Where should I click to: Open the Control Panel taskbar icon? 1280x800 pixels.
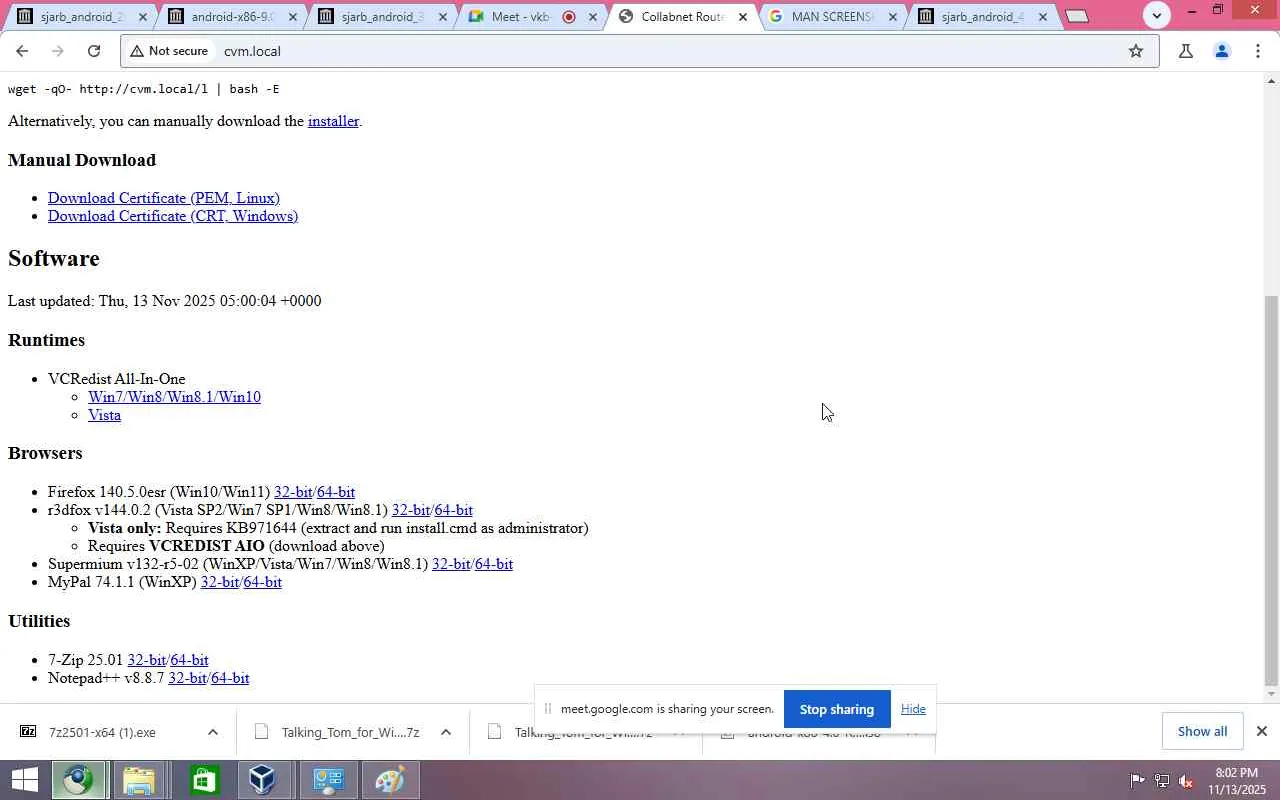pos(328,780)
